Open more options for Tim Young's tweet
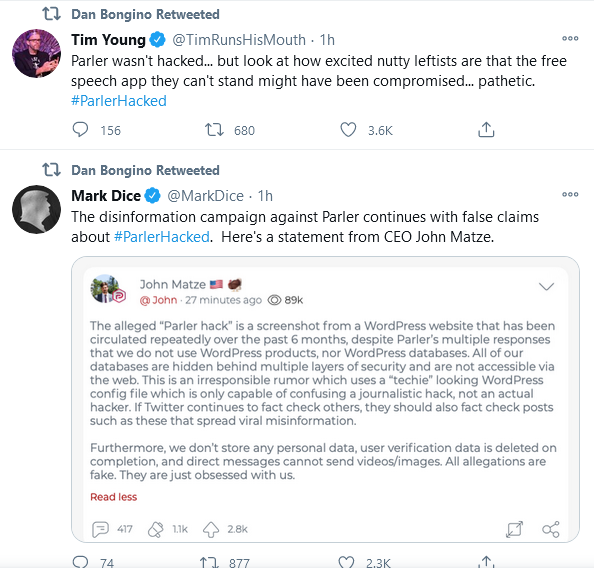594x568 pixels. [570, 38]
